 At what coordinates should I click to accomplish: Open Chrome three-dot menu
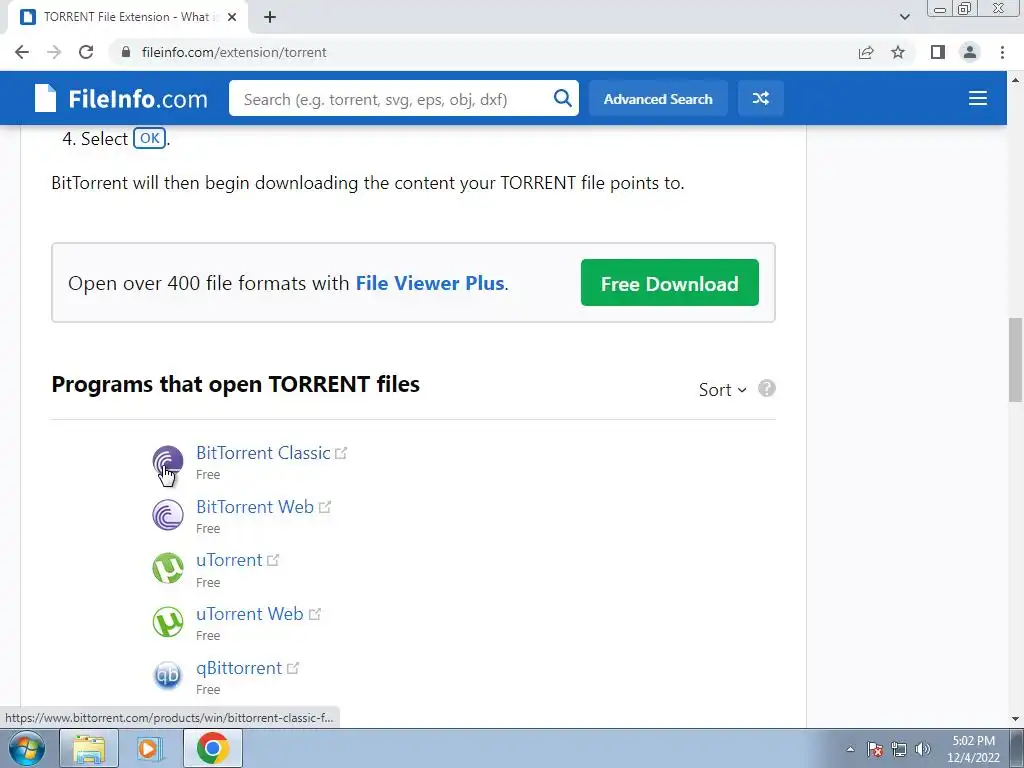tap(1002, 52)
